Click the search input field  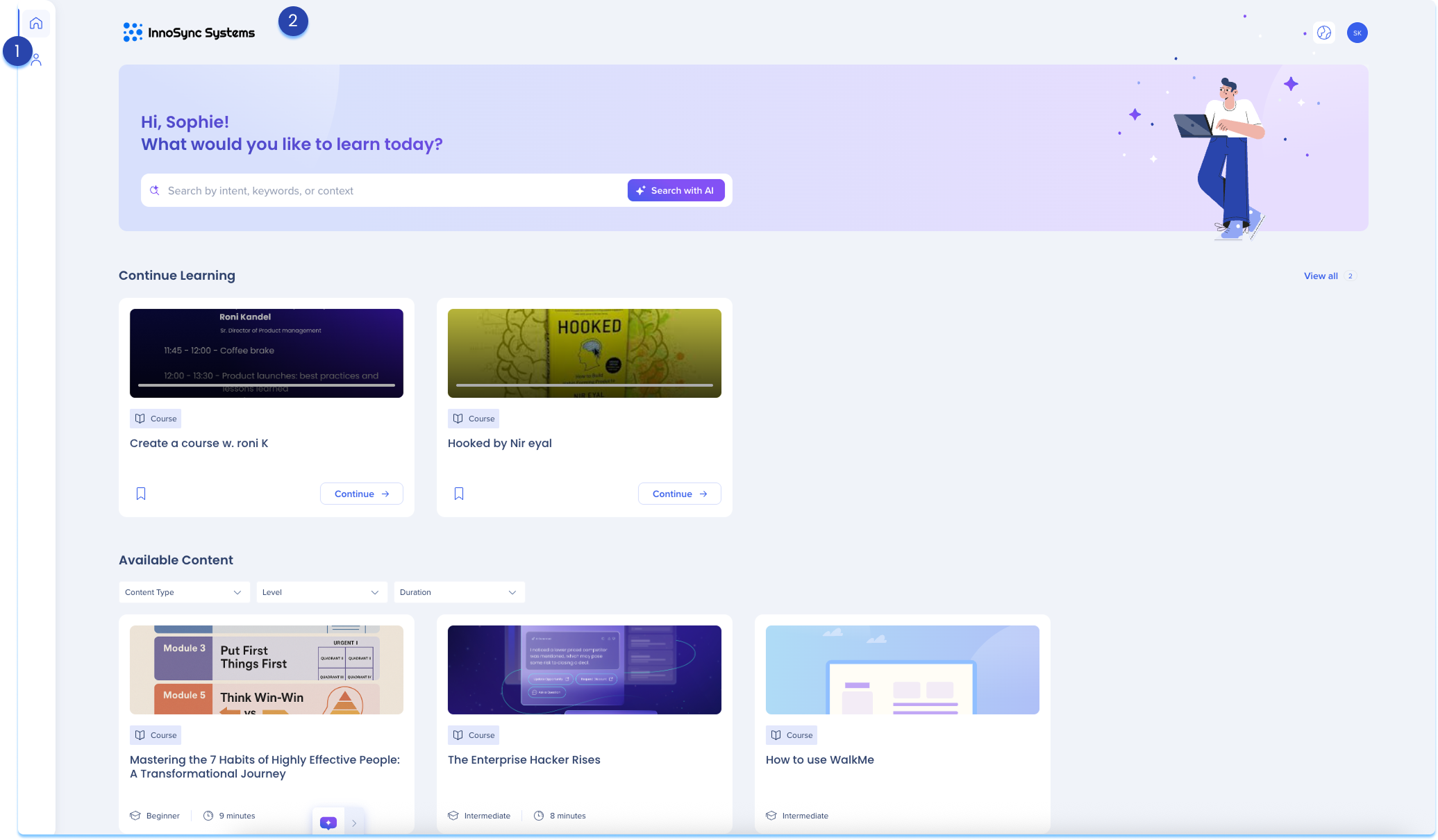coord(389,190)
